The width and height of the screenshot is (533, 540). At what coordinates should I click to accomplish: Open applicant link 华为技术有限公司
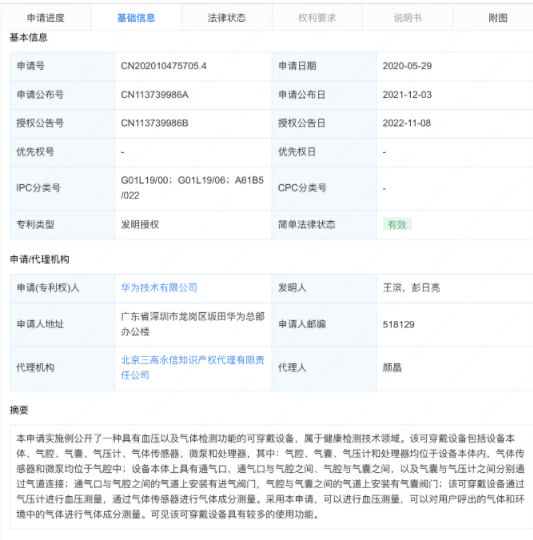pyautogui.click(x=159, y=288)
